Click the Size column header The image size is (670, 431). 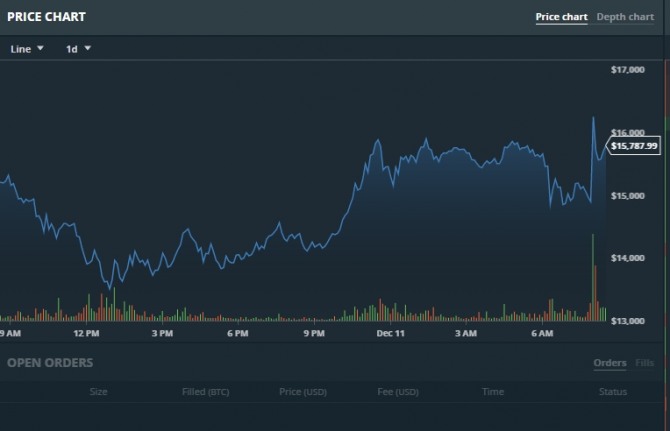point(99,392)
